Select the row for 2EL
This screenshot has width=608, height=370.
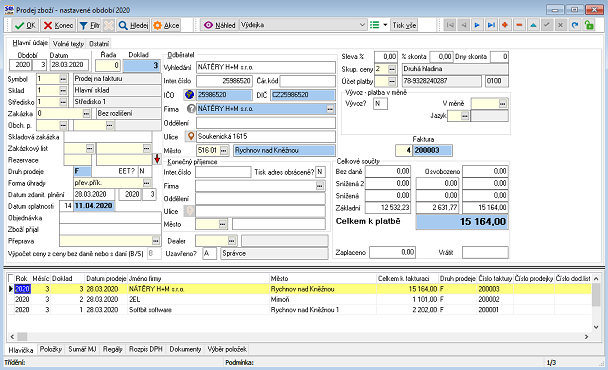[x=299, y=299]
